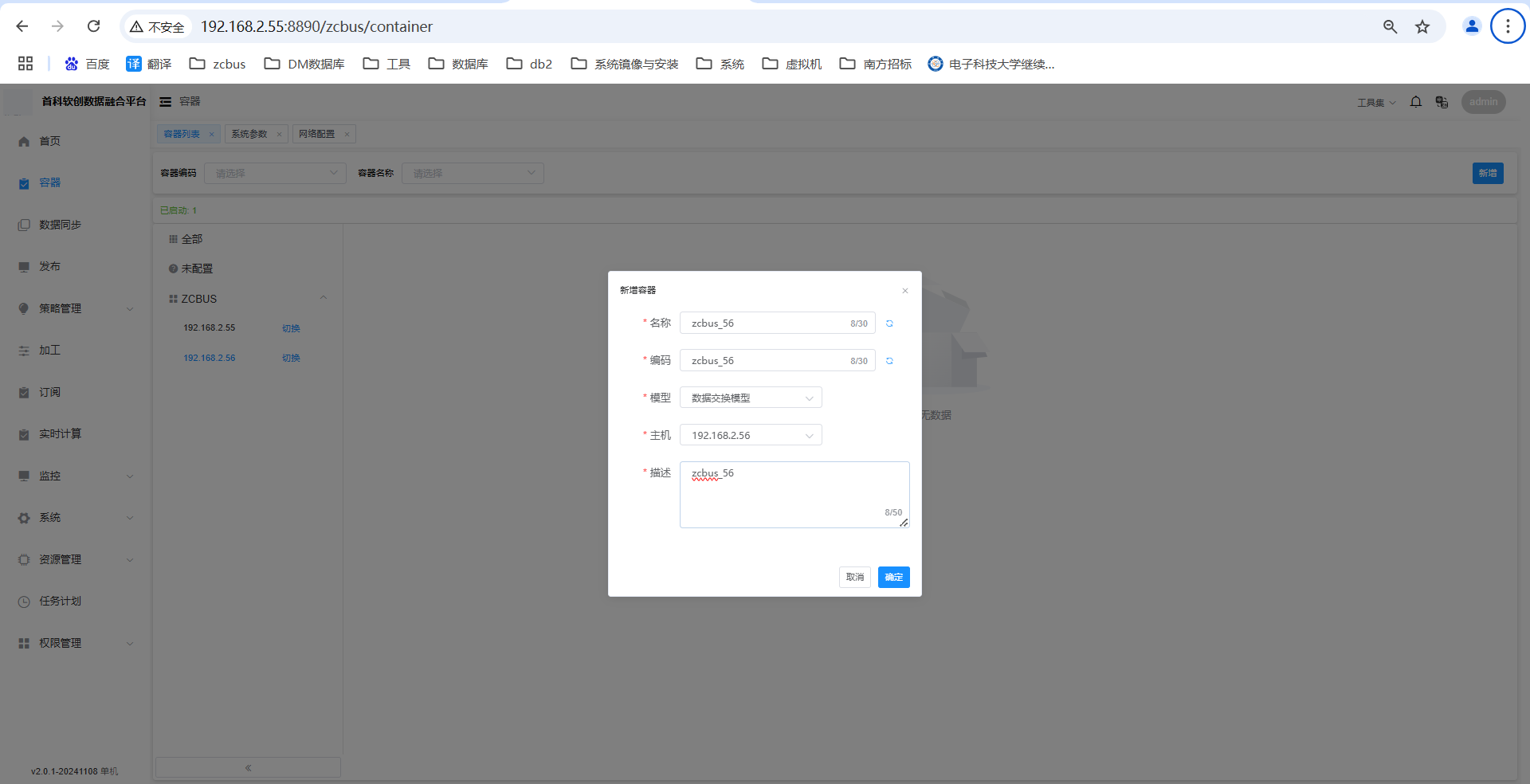Open the 数据同步 sidebar menu item
Screen dimensions: 1530x784
(x=61, y=225)
